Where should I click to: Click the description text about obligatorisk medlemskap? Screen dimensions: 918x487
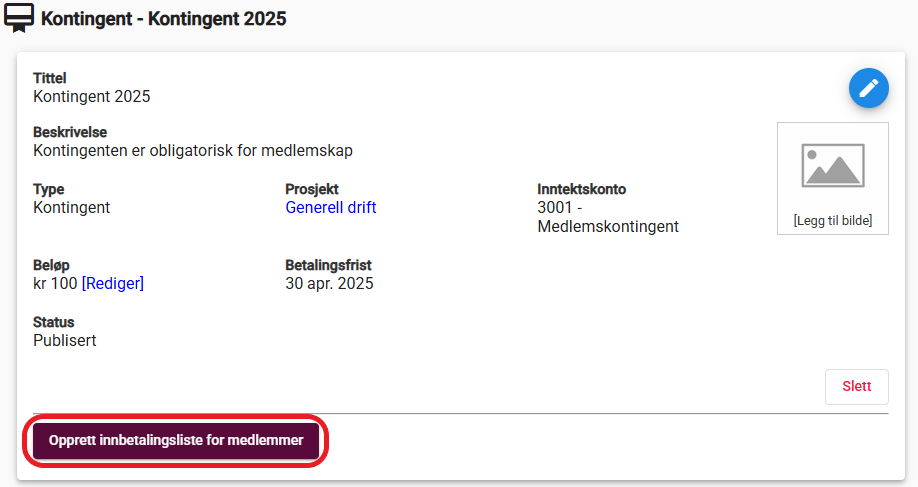(193, 150)
